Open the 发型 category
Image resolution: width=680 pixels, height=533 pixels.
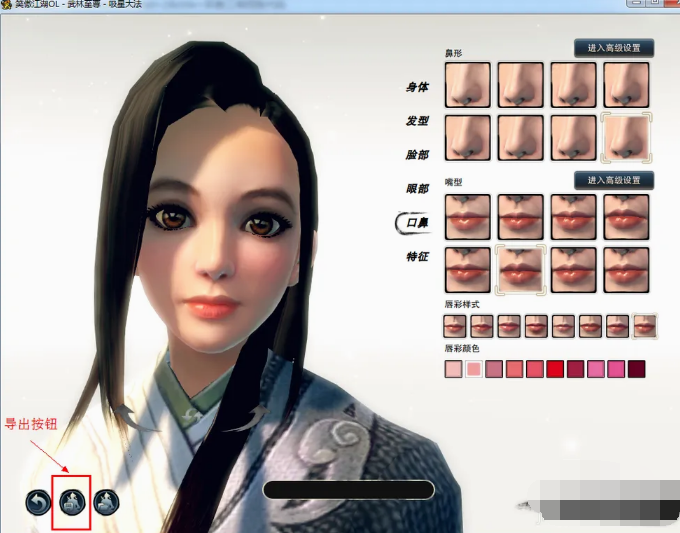click(x=417, y=121)
